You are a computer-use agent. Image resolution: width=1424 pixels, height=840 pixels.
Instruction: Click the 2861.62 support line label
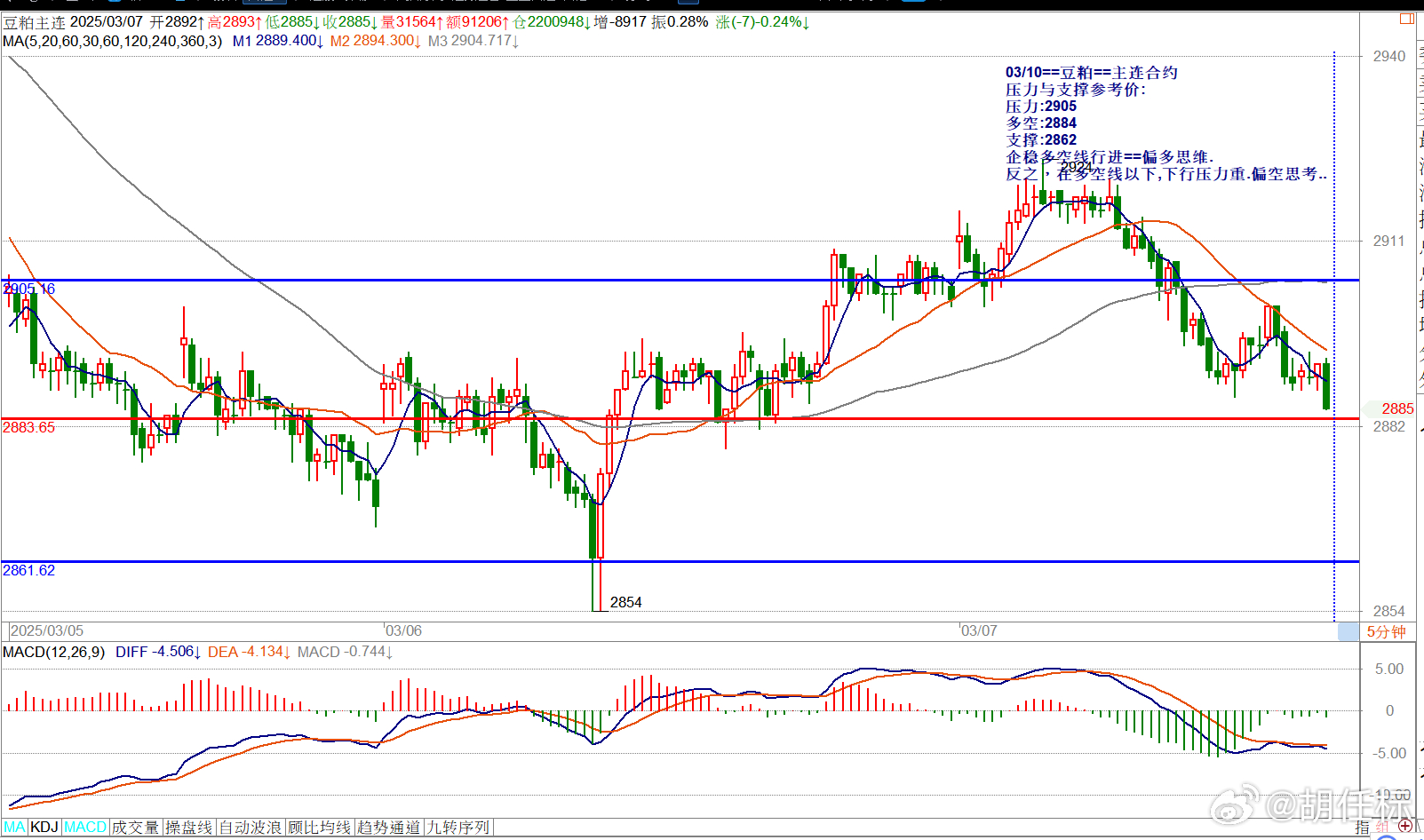click(28, 570)
